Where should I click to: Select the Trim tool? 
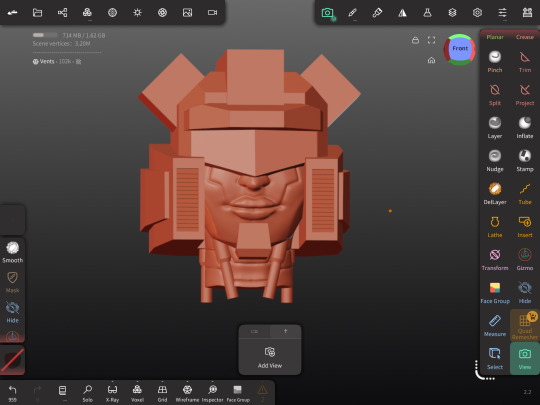tap(525, 61)
